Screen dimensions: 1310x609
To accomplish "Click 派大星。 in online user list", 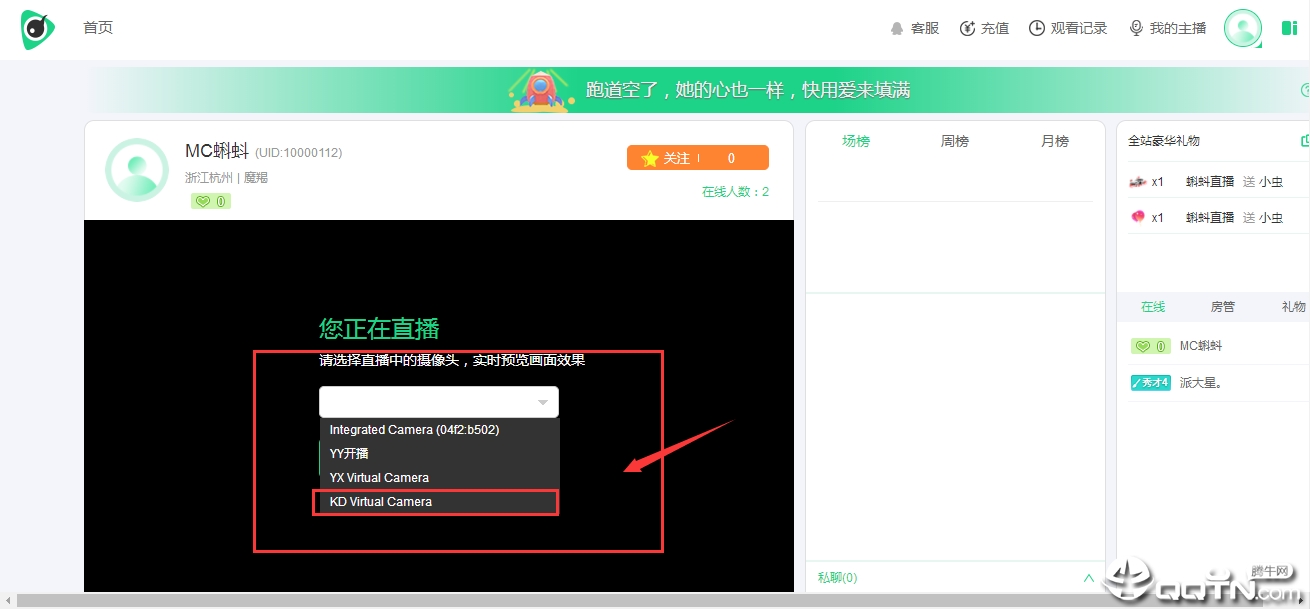I will click(1201, 383).
